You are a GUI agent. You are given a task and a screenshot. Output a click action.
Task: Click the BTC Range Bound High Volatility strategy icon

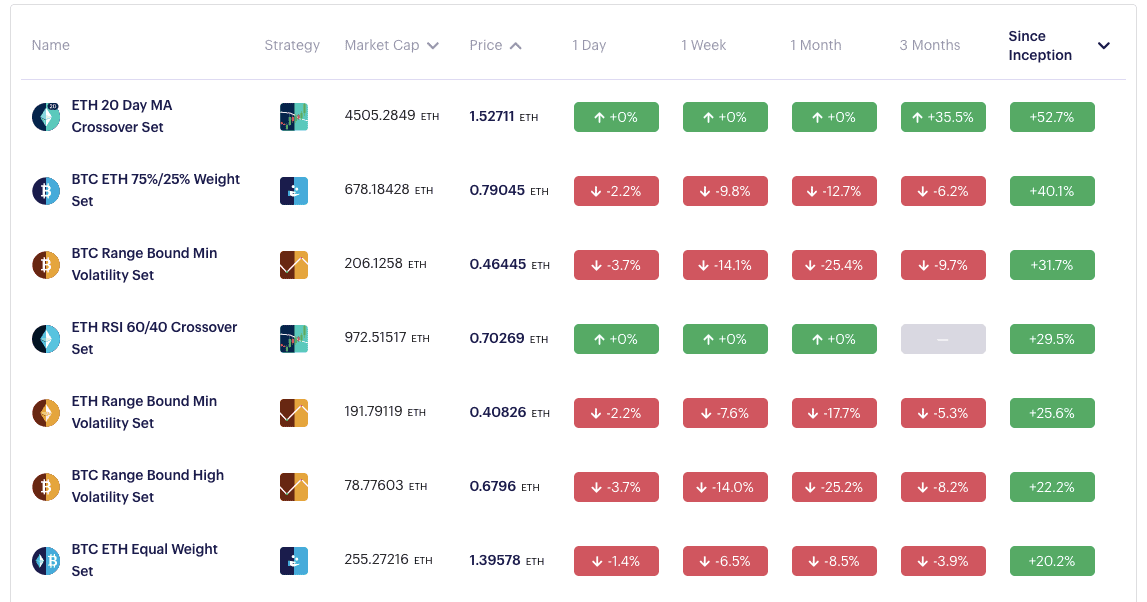(x=294, y=487)
